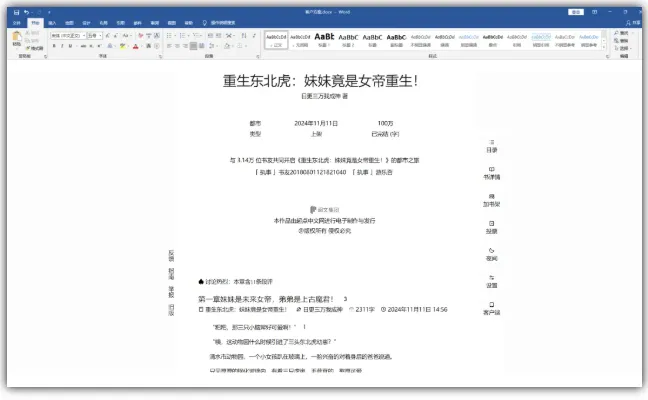Apply the No Spacing (无间隔) style
This screenshot has height=400, width=648.
(x=300, y=40)
